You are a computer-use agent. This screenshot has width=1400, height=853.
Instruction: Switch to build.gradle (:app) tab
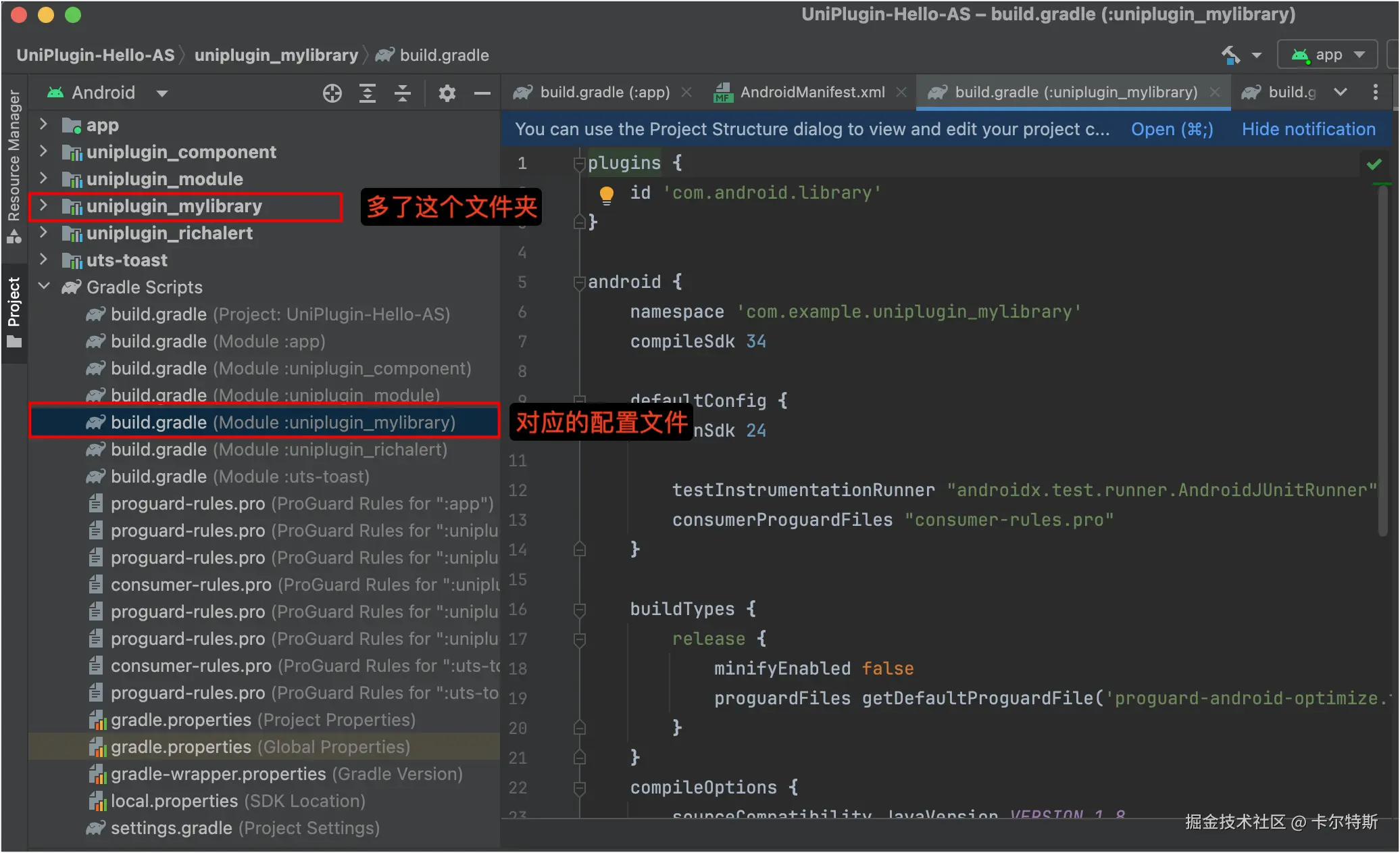604,93
